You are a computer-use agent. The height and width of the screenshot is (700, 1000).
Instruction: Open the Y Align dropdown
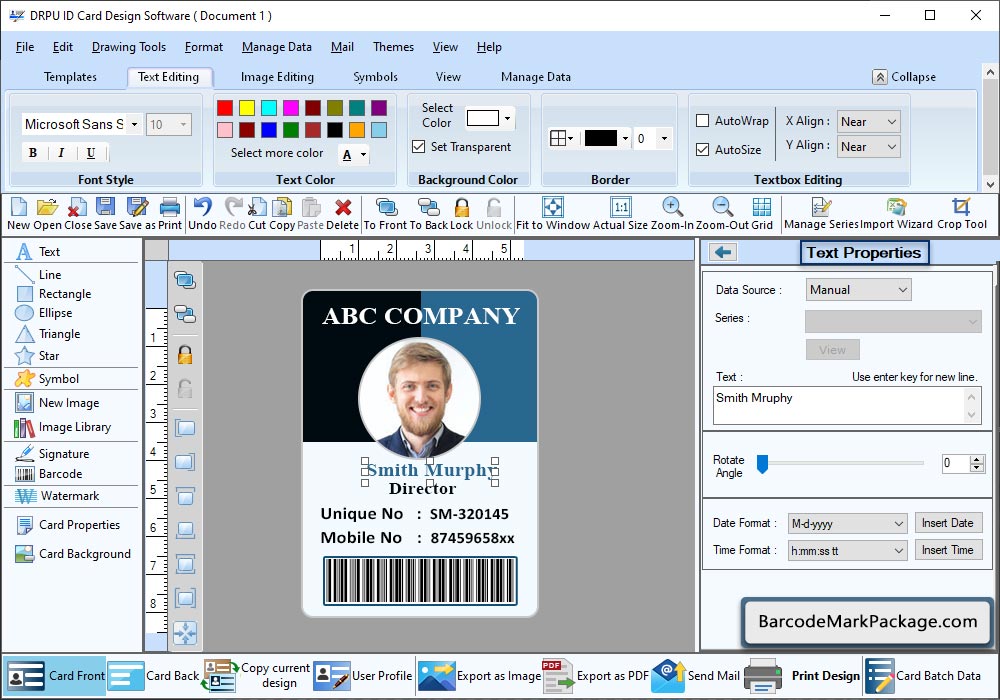click(868, 147)
